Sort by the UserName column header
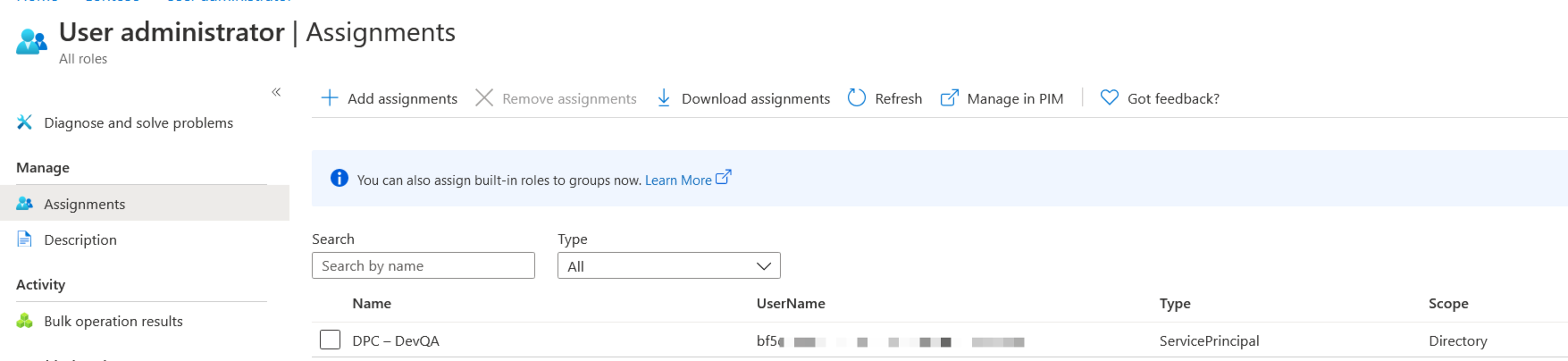Viewport: 1568px width, 361px height. tap(791, 304)
